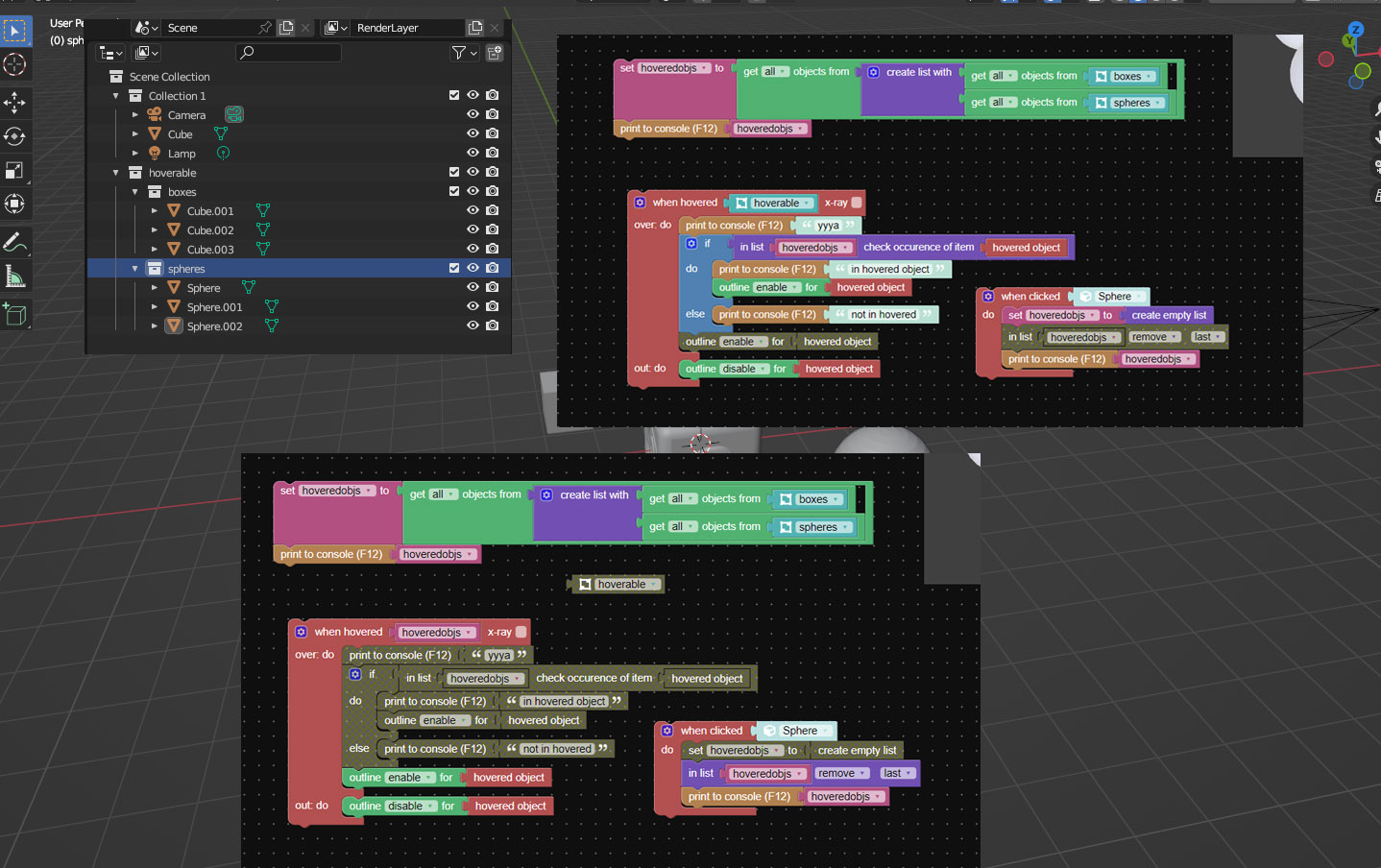Uncheck the boxes collection checkbox

454,191
